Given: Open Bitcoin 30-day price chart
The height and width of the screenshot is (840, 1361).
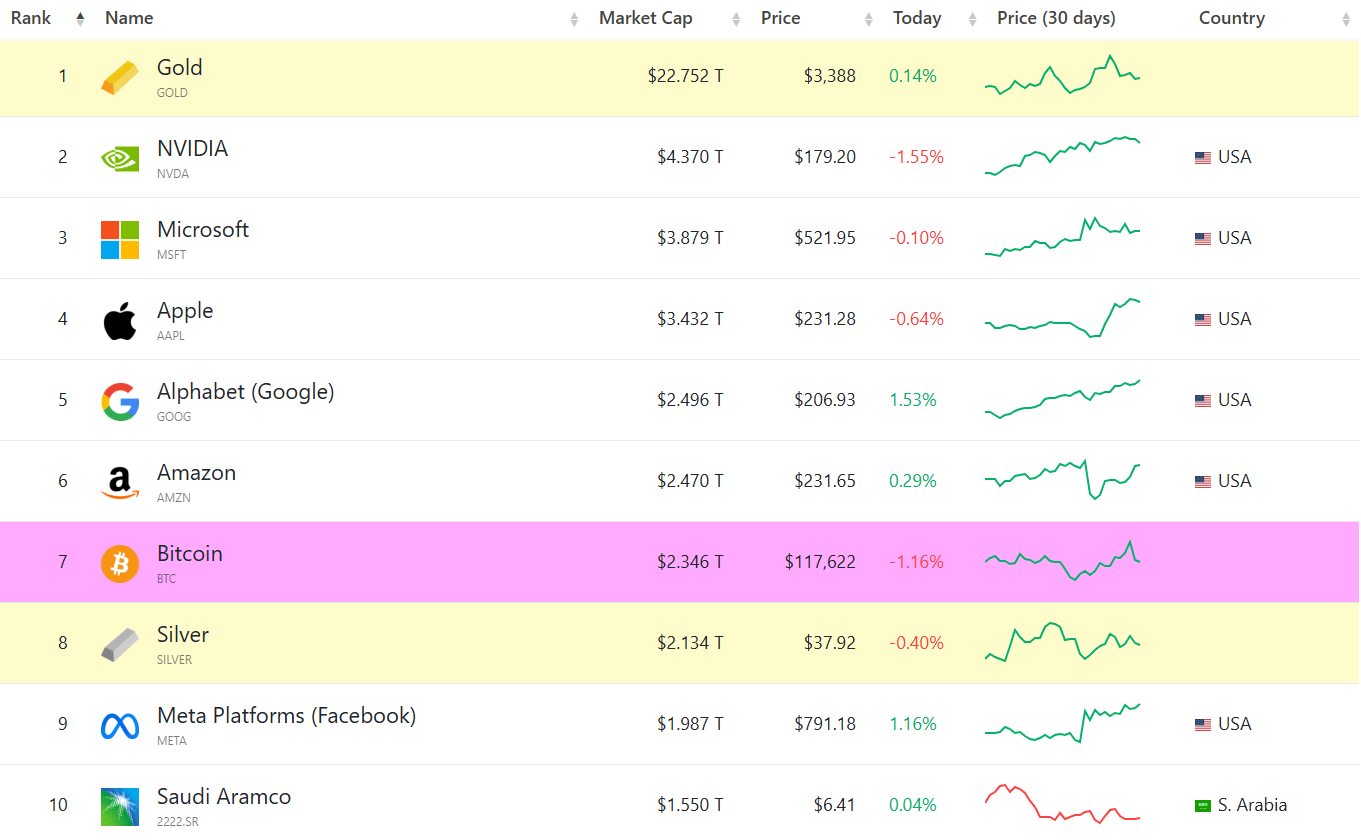Looking at the screenshot, I should tap(1062, 562).
